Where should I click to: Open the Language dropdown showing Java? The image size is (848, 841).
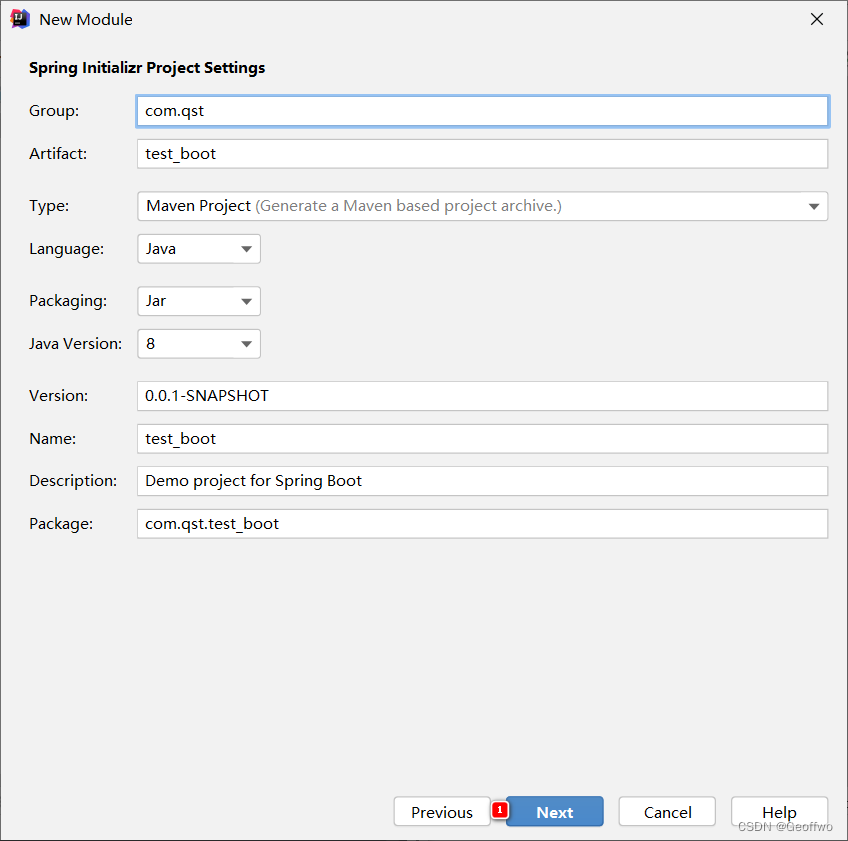(199, 249)
